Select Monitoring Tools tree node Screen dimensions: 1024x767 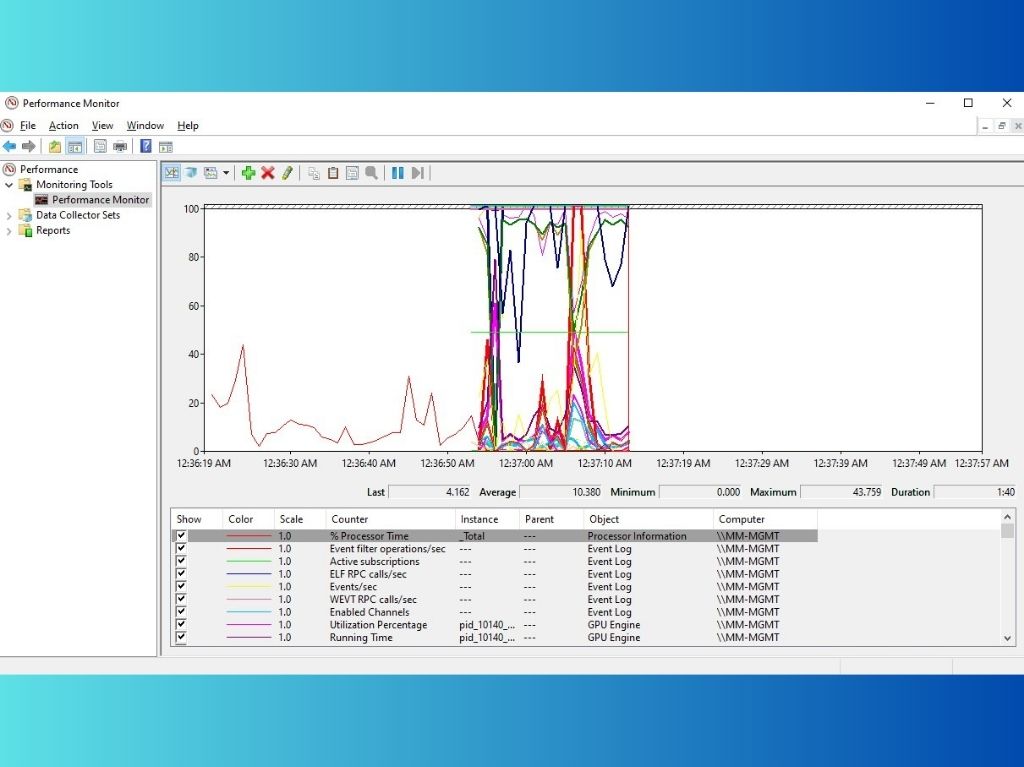pos(74,185)
